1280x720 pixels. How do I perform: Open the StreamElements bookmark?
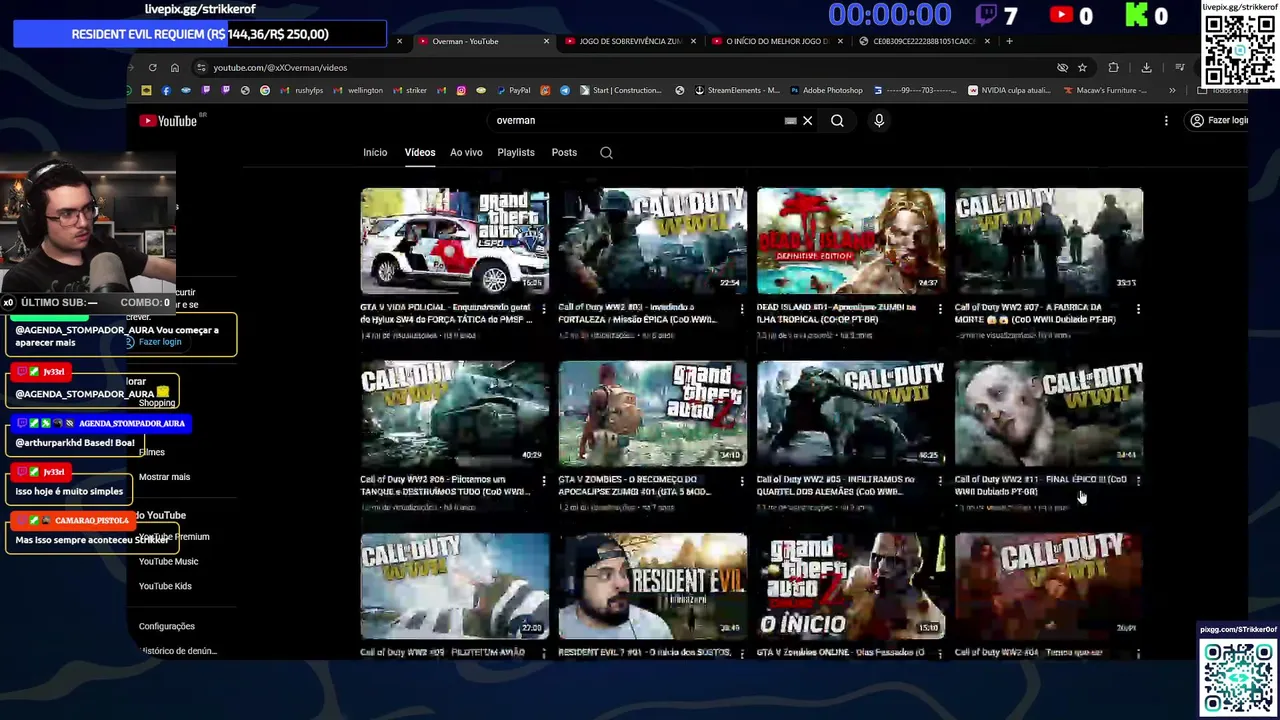(x=736, y=90)
